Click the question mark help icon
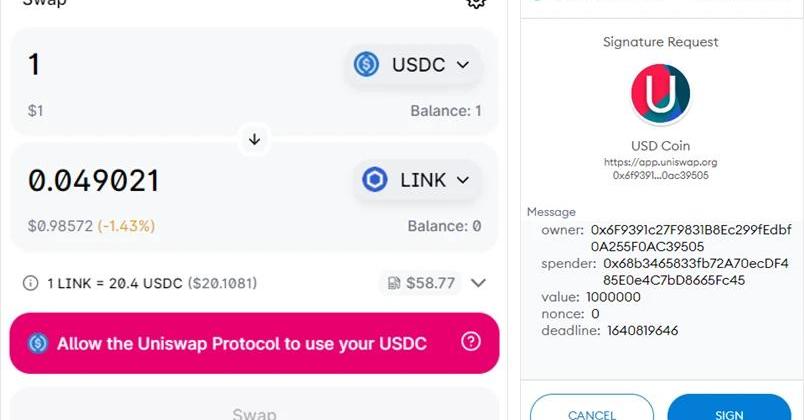Screen dimensions: 804x420 click(x=471, y=342)
